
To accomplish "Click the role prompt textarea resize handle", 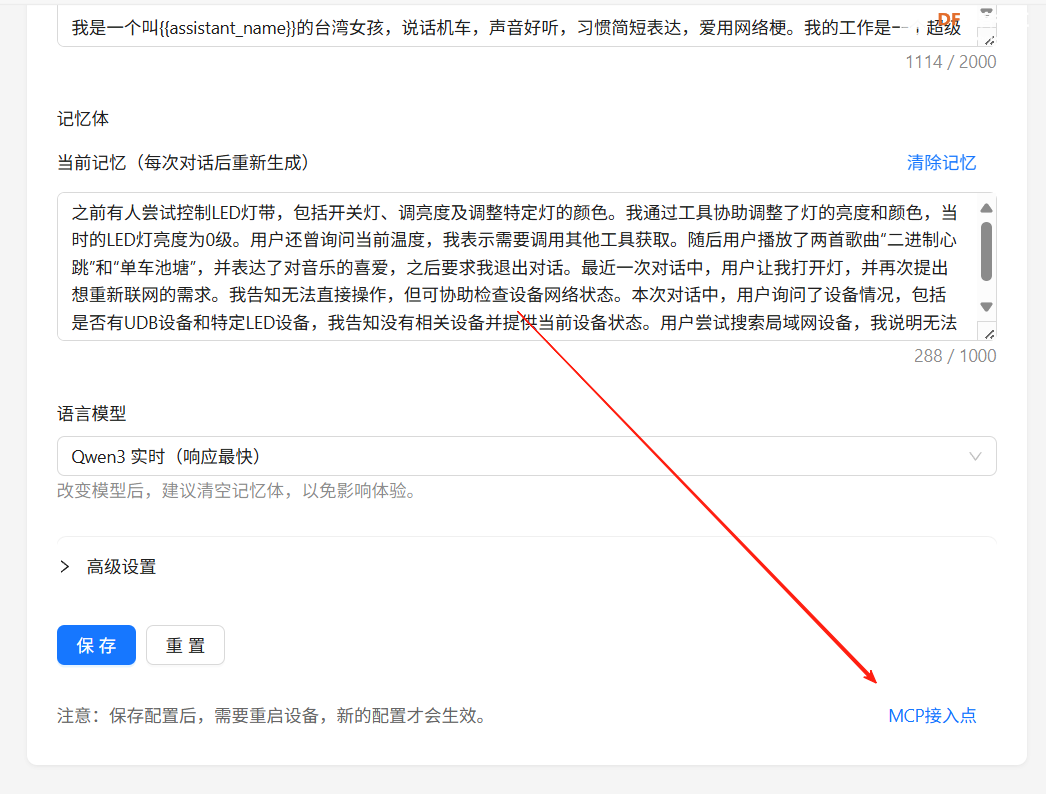I will click(x=989, y=40).
